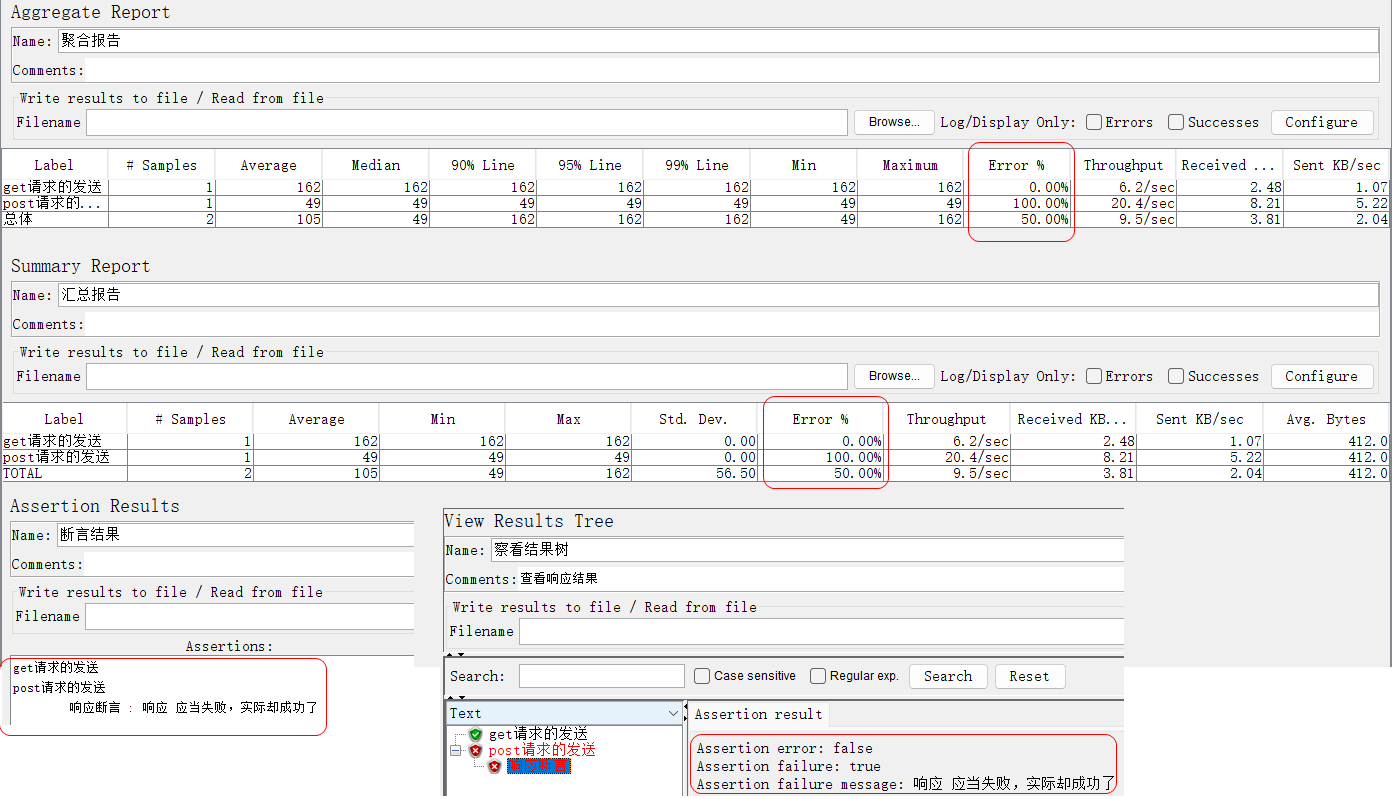Focus the Aggregate Report Filename field
Screen dimensions: 1394x799
pos(467,122)
